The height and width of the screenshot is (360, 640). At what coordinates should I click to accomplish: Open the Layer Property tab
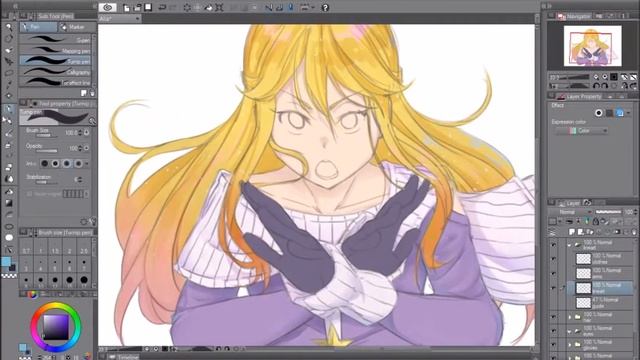(x=579, y=97)
